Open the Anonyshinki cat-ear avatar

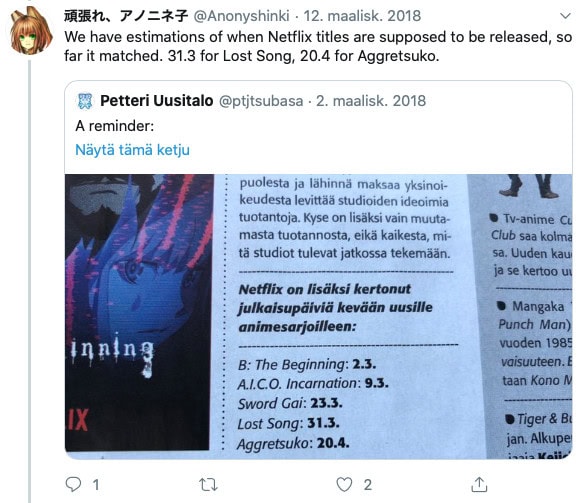point(31,31)
